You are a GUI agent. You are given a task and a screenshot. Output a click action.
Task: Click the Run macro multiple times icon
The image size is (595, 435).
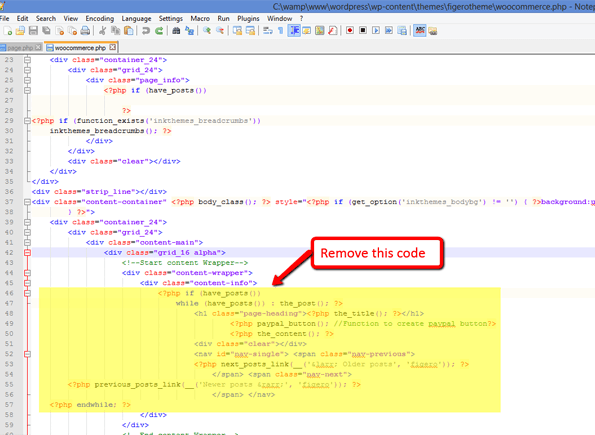pyautogui.click(x=389, y=30)
